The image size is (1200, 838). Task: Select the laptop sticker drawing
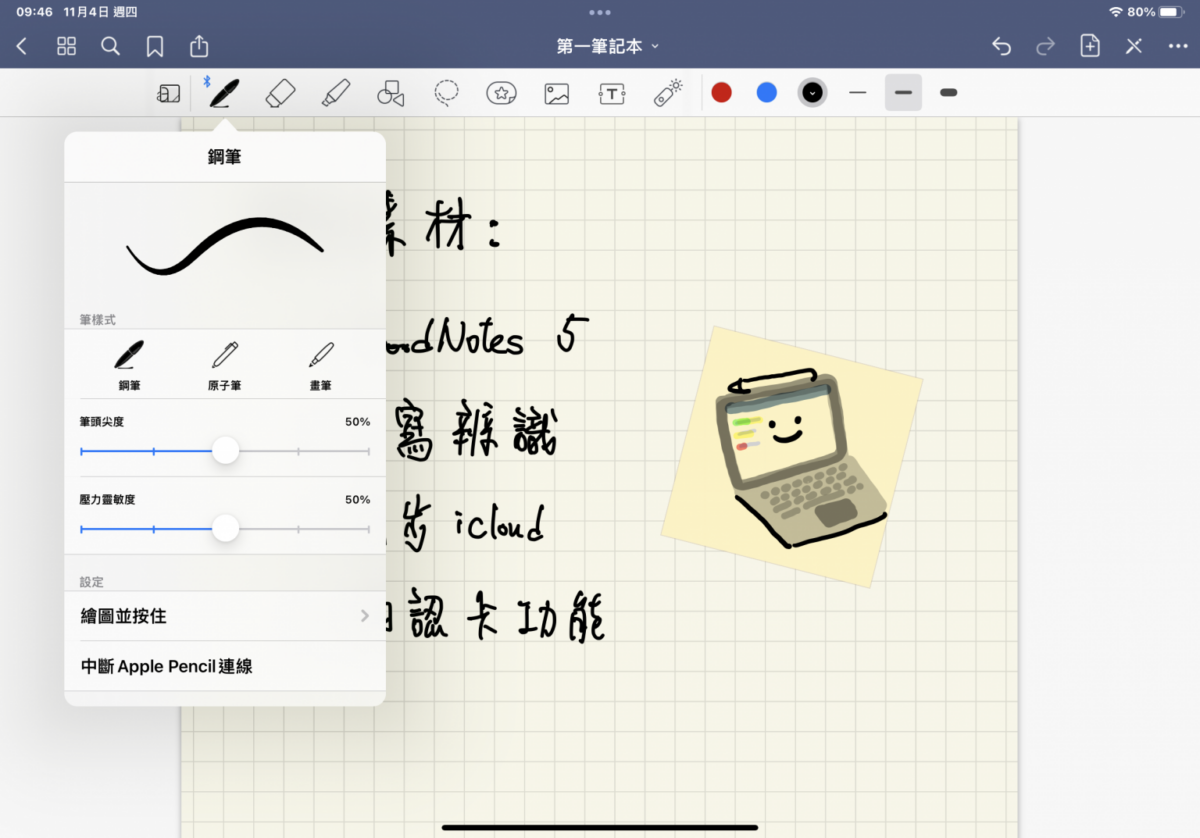tap(791, 455)
